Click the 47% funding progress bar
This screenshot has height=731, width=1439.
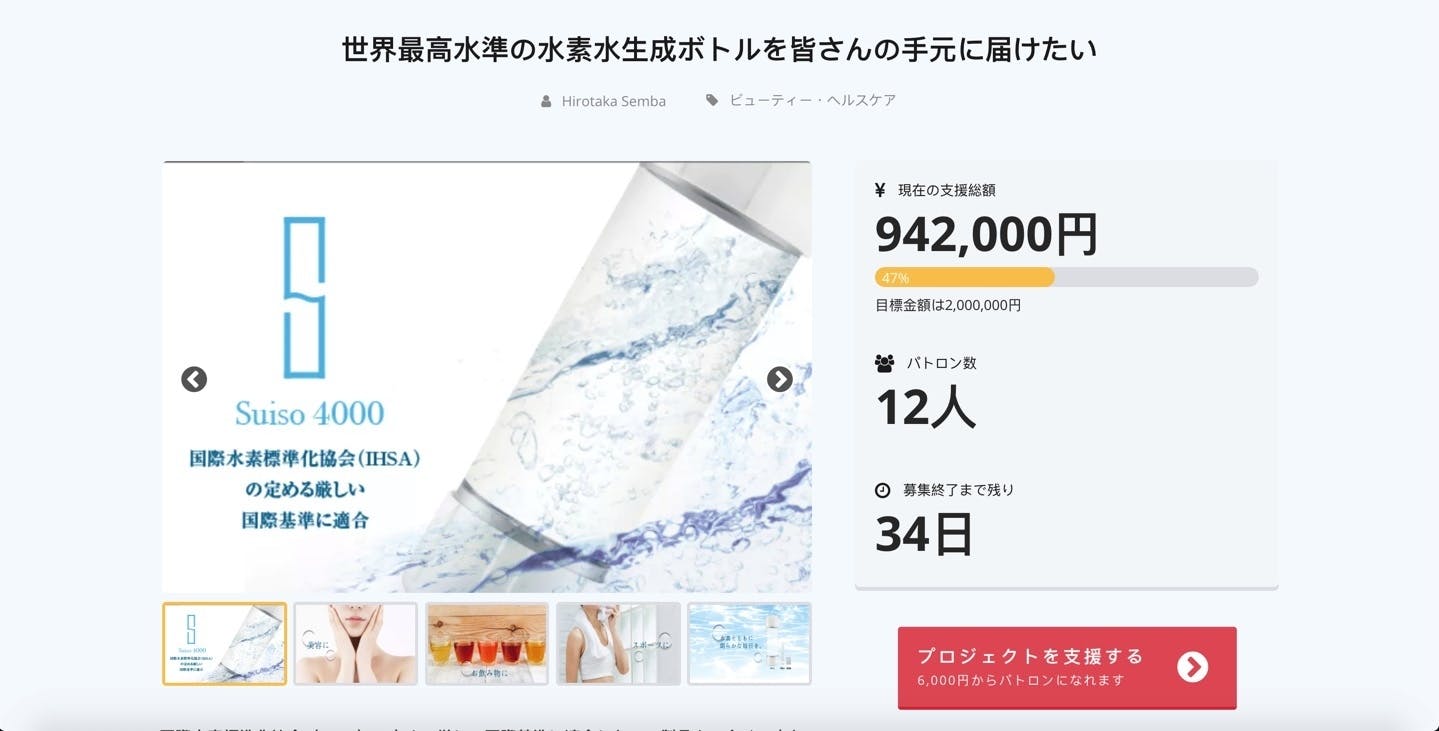click(1067, 277)
